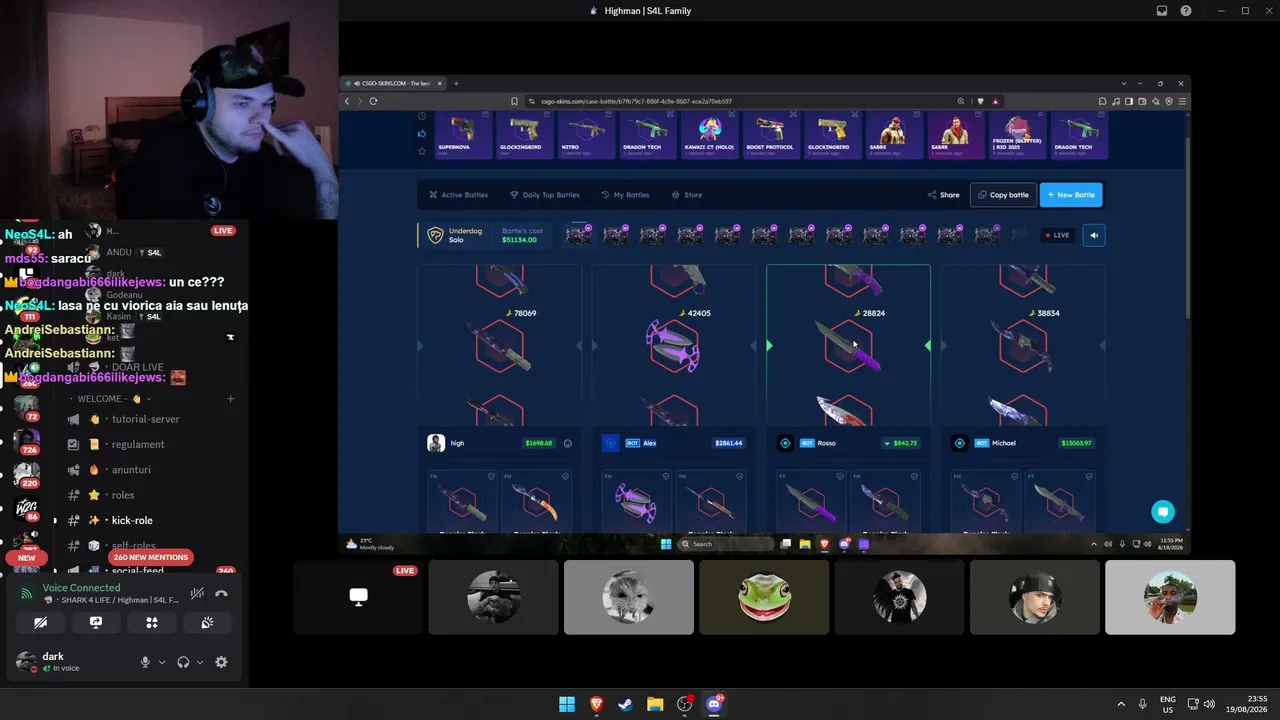Disconnect from voice with the hang-up icon
1280x720 pixels.
(x=221, y=593)
